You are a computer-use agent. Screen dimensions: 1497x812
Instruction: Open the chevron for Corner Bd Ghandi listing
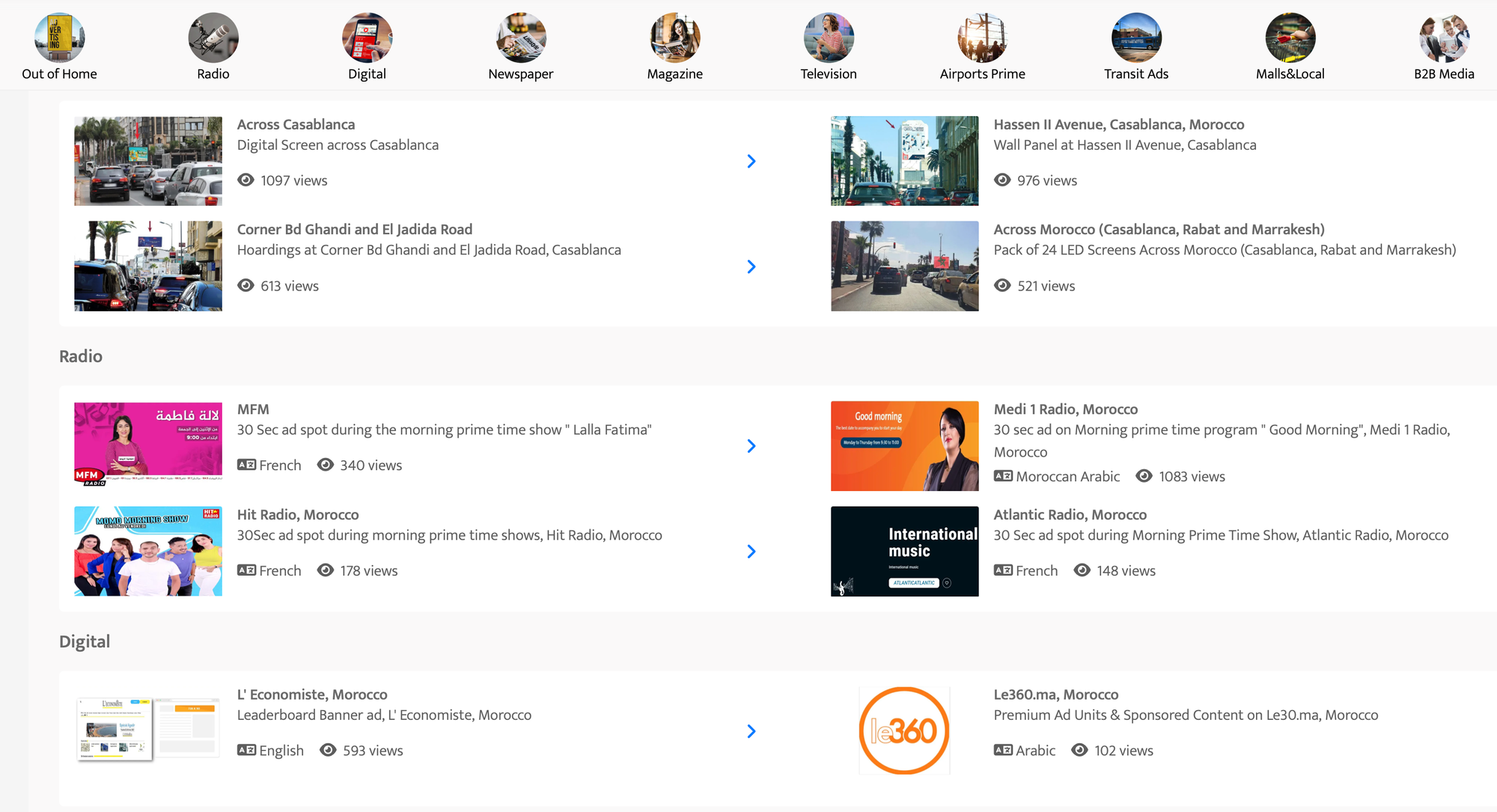tap(751, 266)
